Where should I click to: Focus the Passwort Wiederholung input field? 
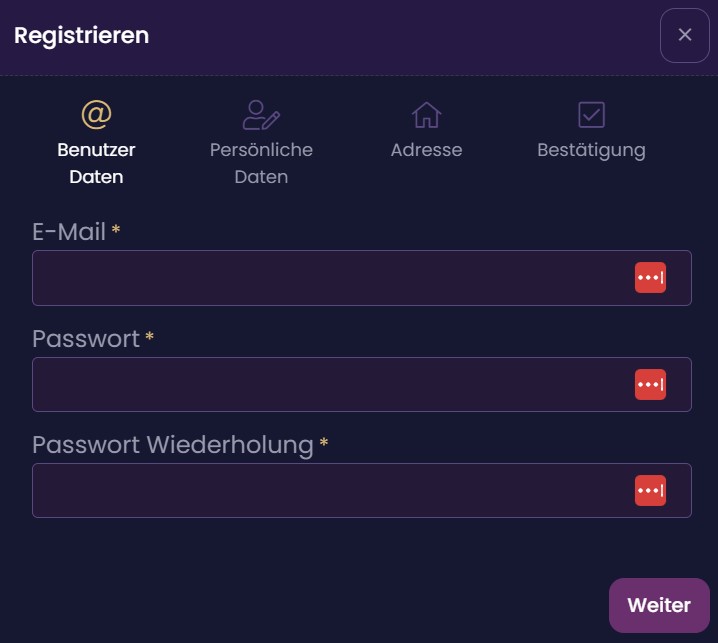click(x=362, y=490)
